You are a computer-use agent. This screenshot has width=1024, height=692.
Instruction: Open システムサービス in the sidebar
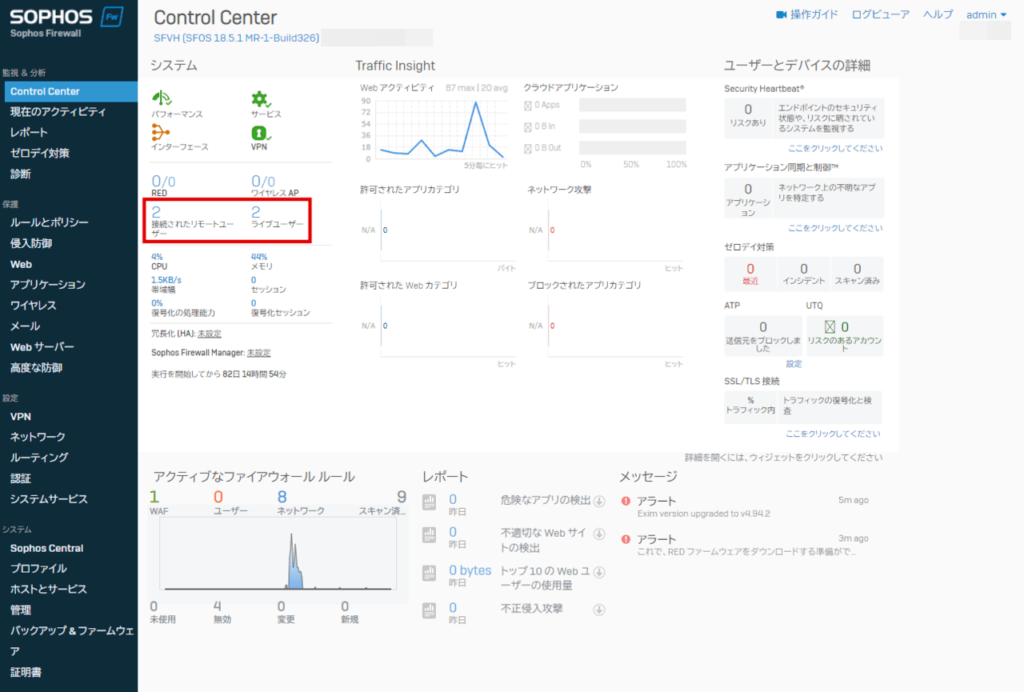tap(48, 499)
